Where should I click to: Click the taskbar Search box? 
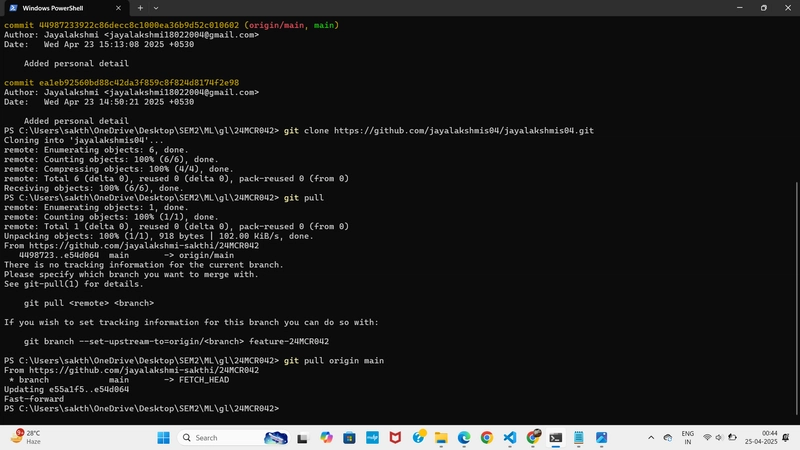[233, 438]
